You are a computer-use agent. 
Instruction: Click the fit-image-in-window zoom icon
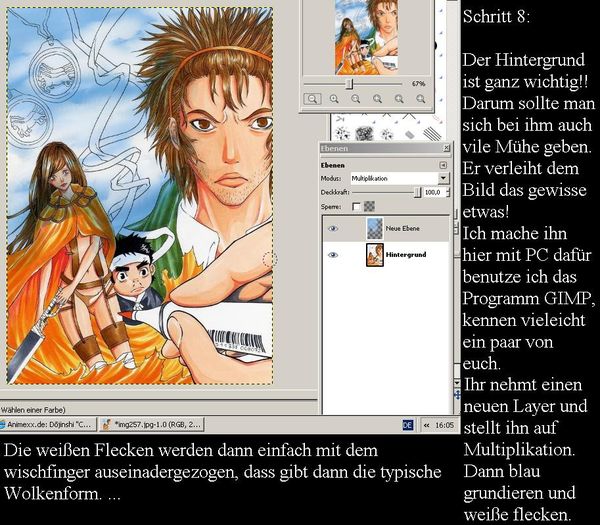point(377,99)
